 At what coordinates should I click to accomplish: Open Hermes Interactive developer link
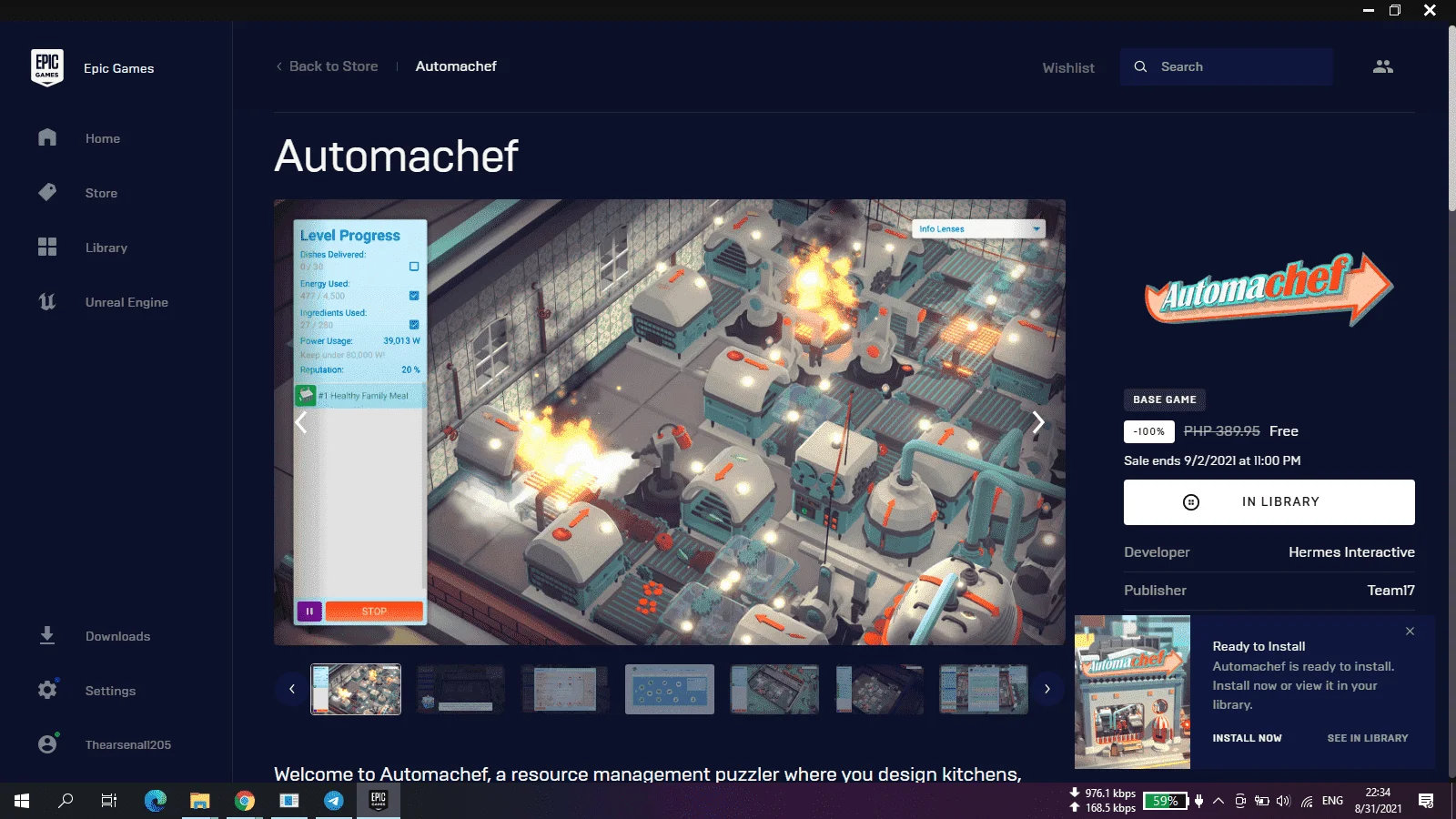[x=1351, y=552]
